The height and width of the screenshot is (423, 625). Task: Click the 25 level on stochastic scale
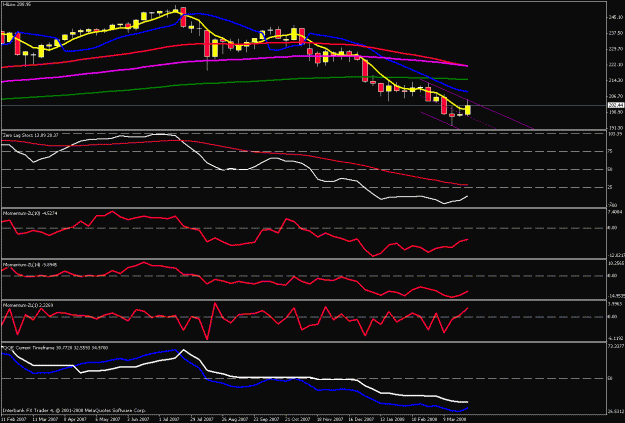click(611, 187)
